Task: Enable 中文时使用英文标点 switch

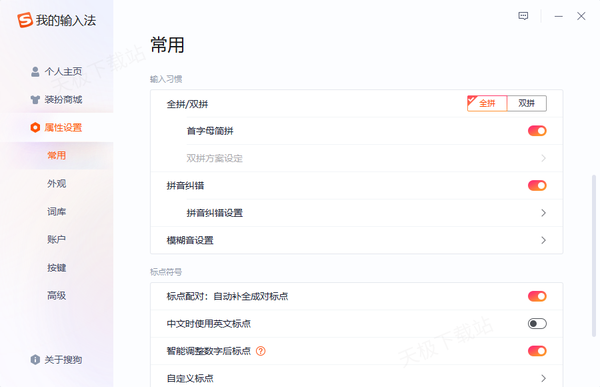Action: pos(537,324)
